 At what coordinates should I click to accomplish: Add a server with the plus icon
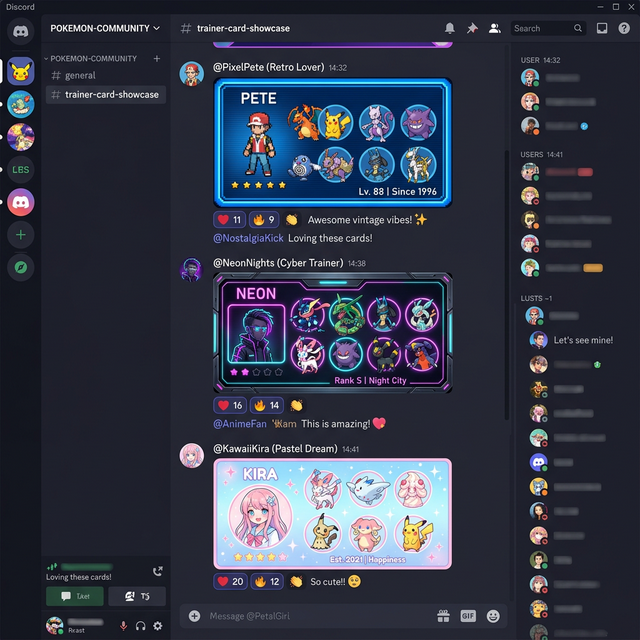[x=20, y=235]
